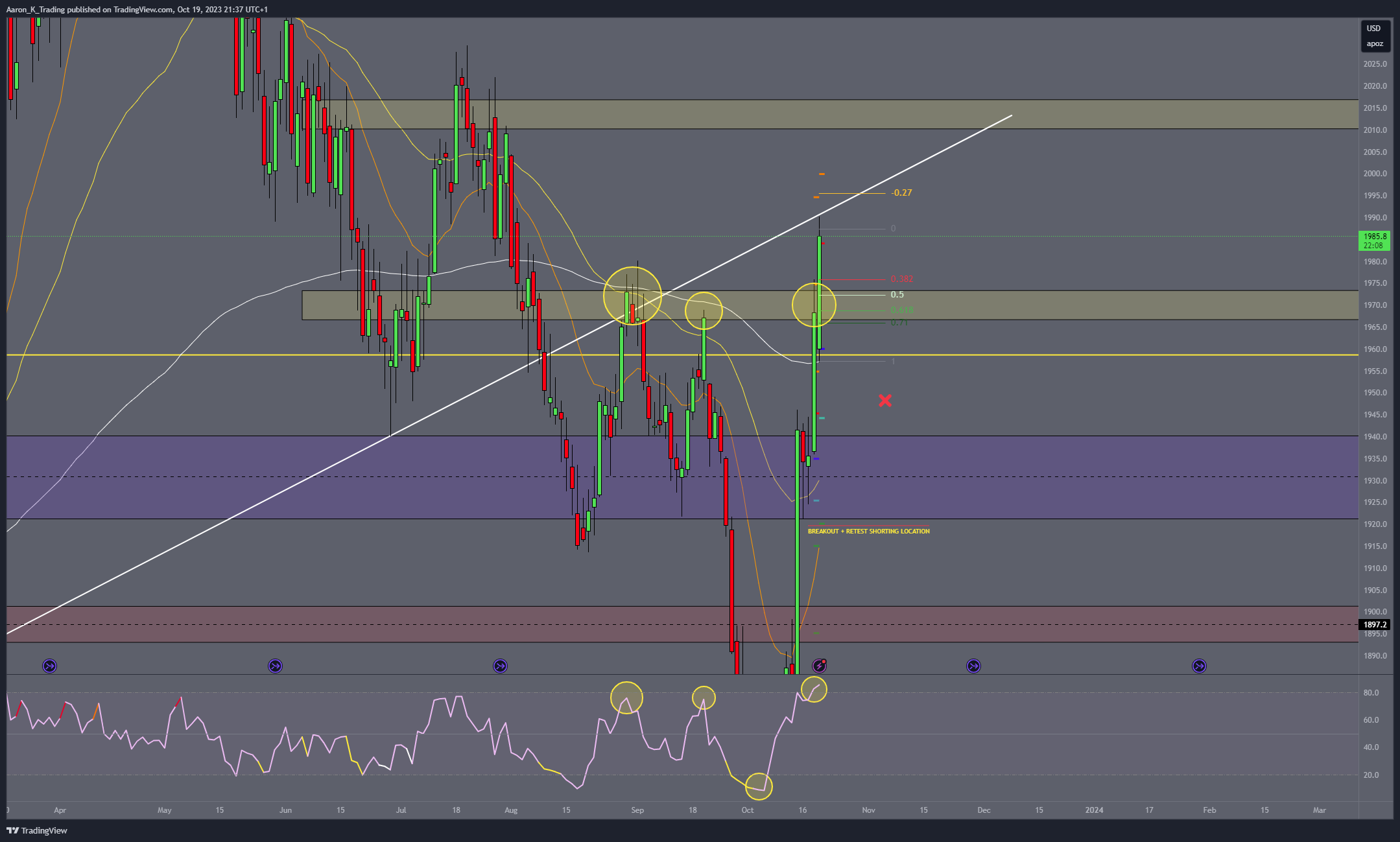Image resolution: width=1400 pixels, height=842 pixels.
Task: Click the Jun date axis label
Action: pyautogui.click(x=286, y=810)
